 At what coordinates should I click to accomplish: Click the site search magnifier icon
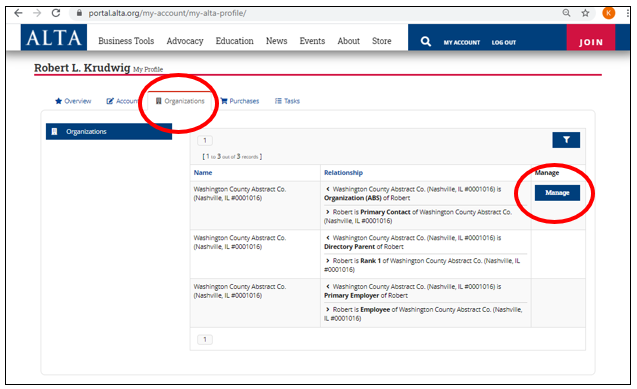point(425,41)
